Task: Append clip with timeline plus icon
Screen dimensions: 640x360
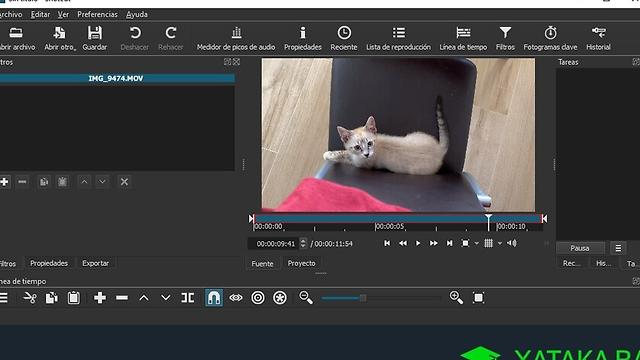Action: (x=100, y=298)
